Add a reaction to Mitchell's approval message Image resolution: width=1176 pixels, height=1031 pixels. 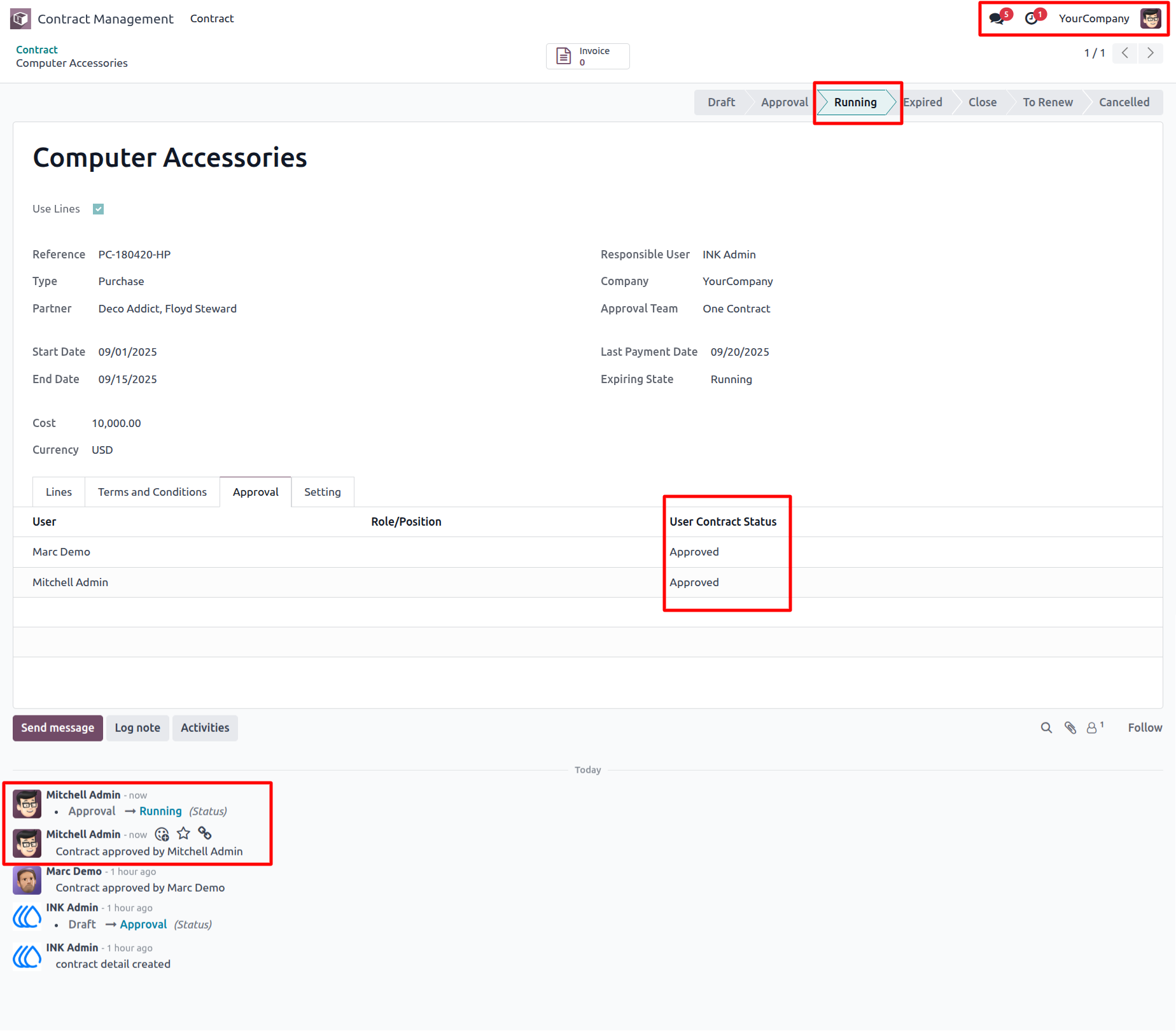162,834
